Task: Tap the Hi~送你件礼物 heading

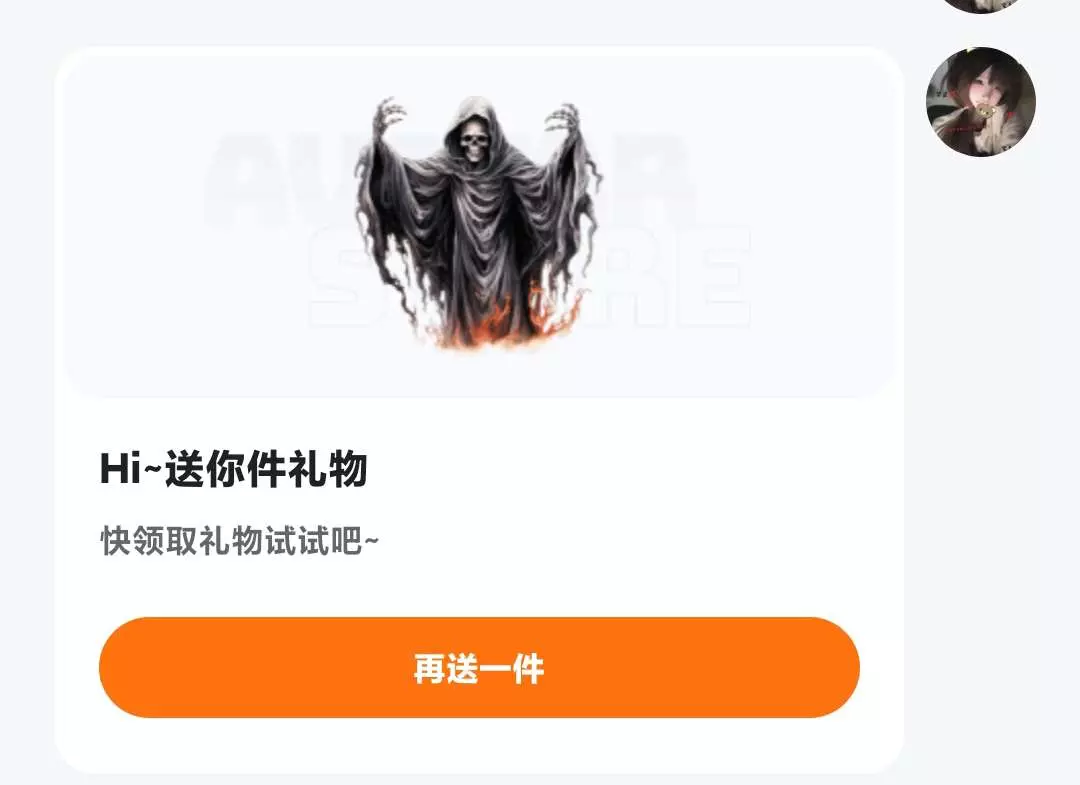Action: point(233,469)
